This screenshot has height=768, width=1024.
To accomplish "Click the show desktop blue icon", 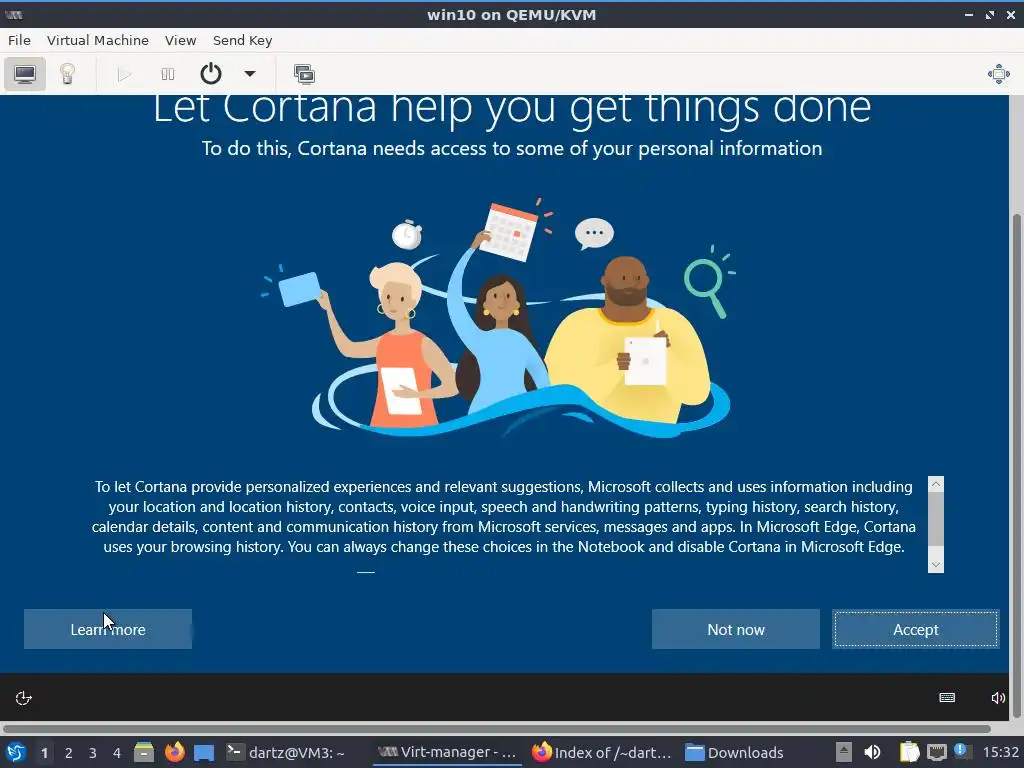I will click(x=204, y=753).
